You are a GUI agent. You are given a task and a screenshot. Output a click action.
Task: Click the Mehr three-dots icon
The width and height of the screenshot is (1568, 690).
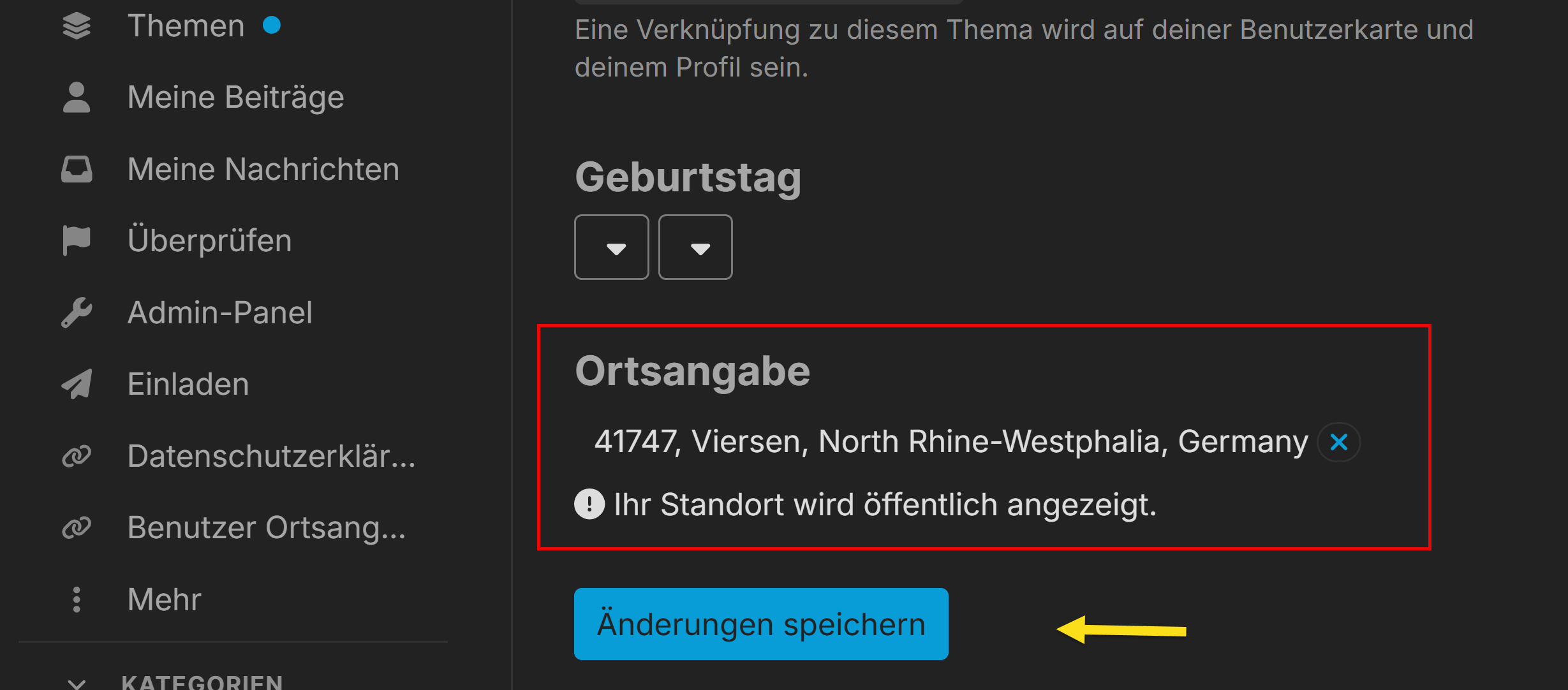pos(77,599)
